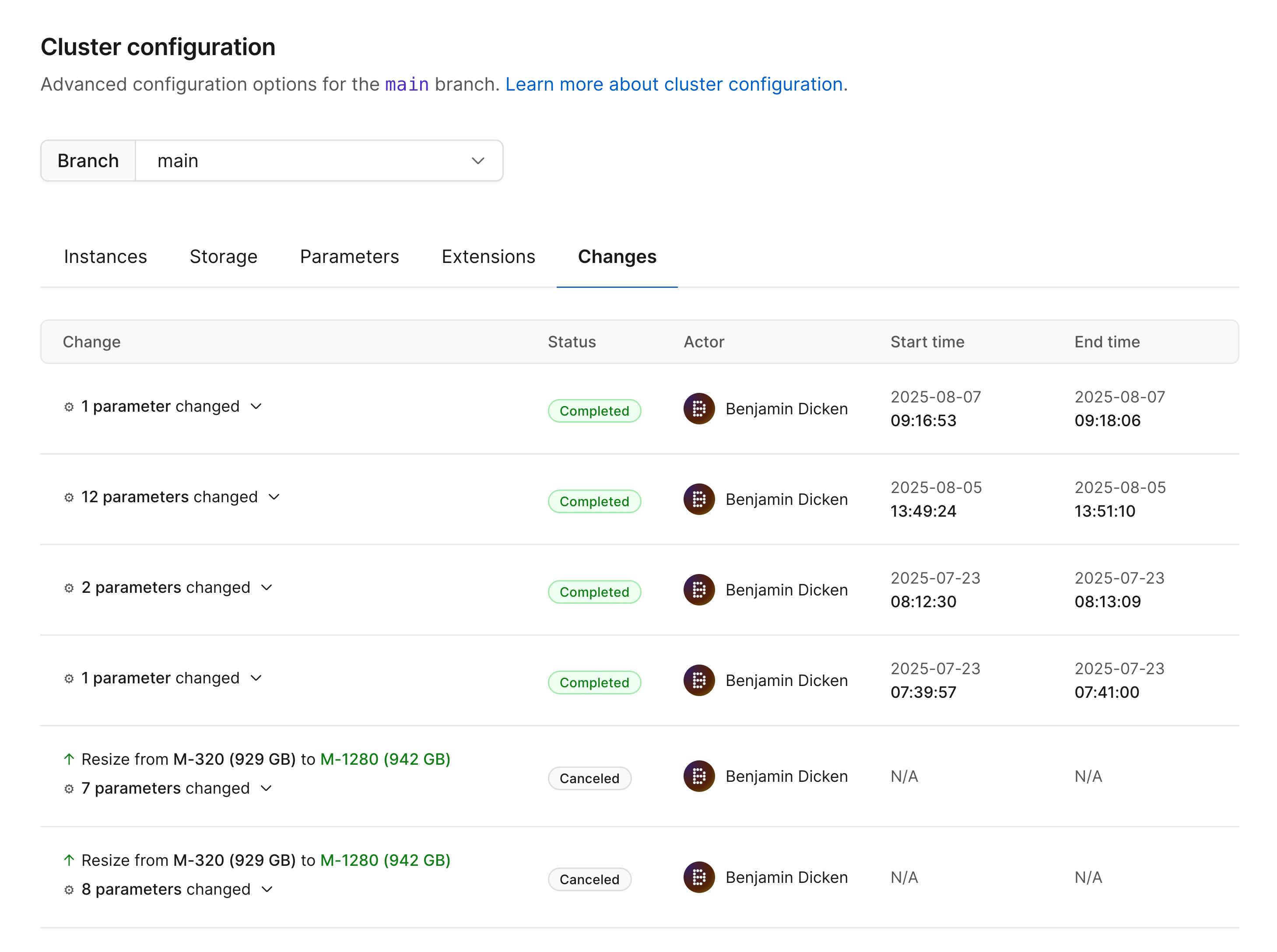Image resolution: width=1277 pixels, height=952 pixels.
Task: Click avatar in the 7 parameters changed row
Action: pyautogui.click(x=699, y=776)
